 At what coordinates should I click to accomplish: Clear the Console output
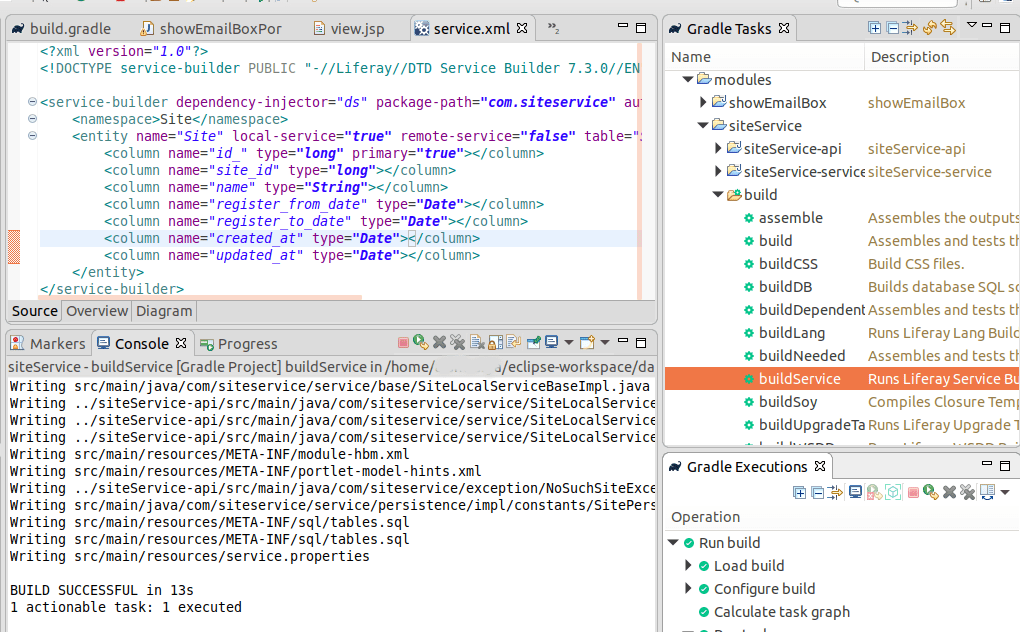pyautogui.click(x=476, y=343)
